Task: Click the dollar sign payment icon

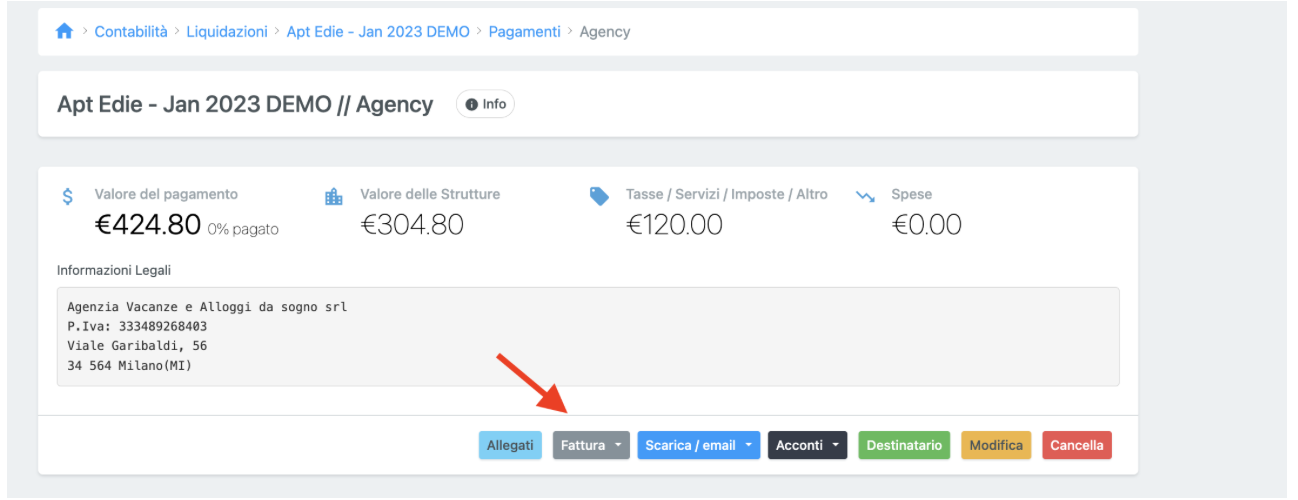Action: click(x=68, y=196)
